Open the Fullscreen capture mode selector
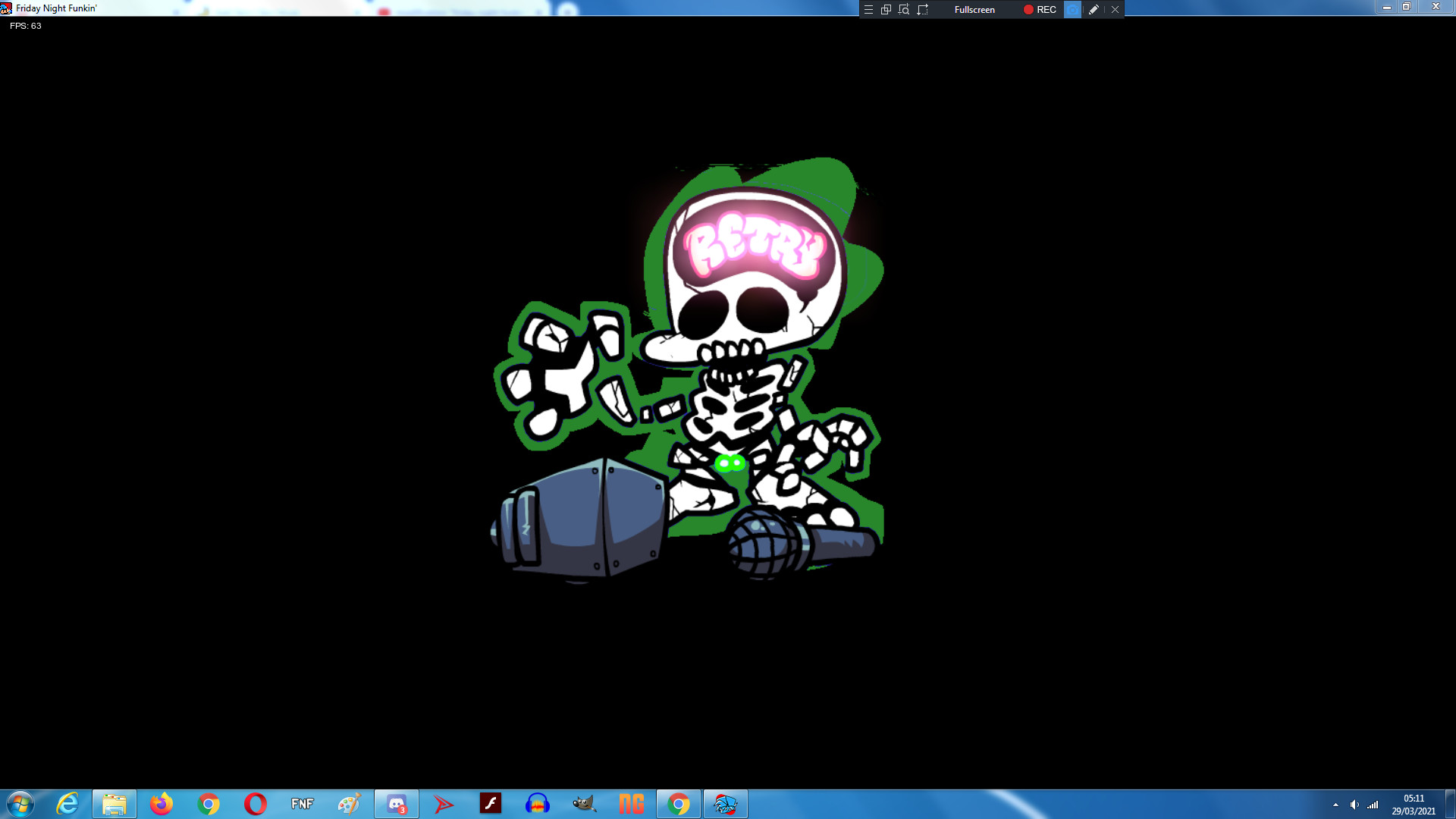The width and height of the screenshot is (1456, 819). click(974, 9)
